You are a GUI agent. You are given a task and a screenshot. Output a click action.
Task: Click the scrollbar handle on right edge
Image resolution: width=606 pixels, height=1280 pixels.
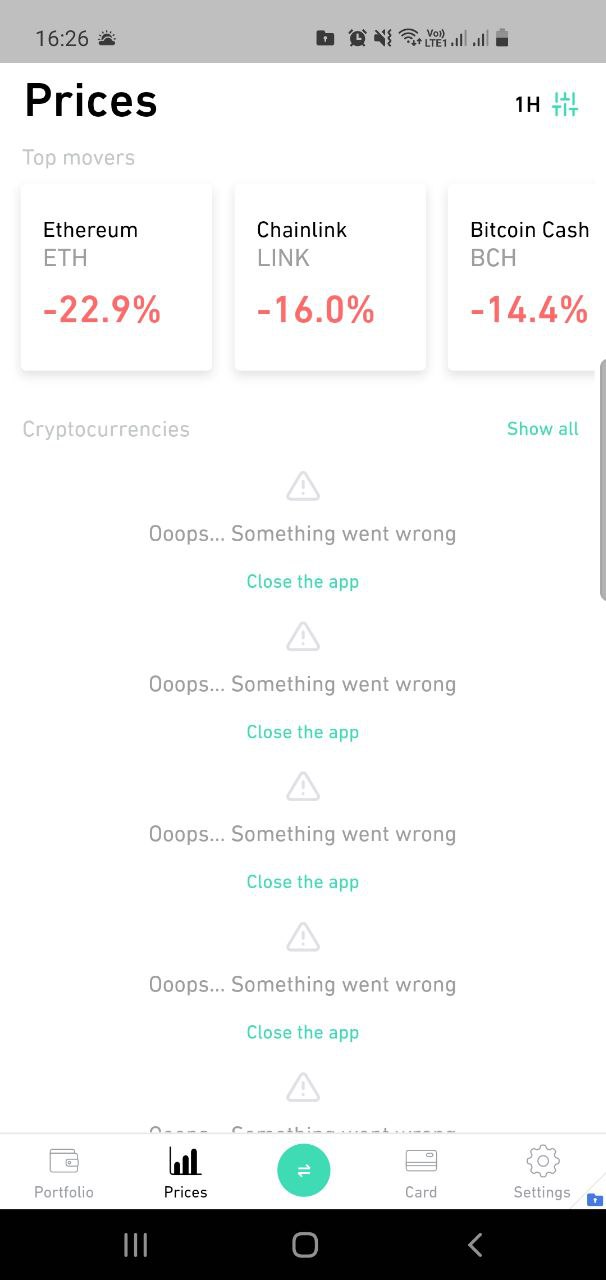tap(602, 480)
